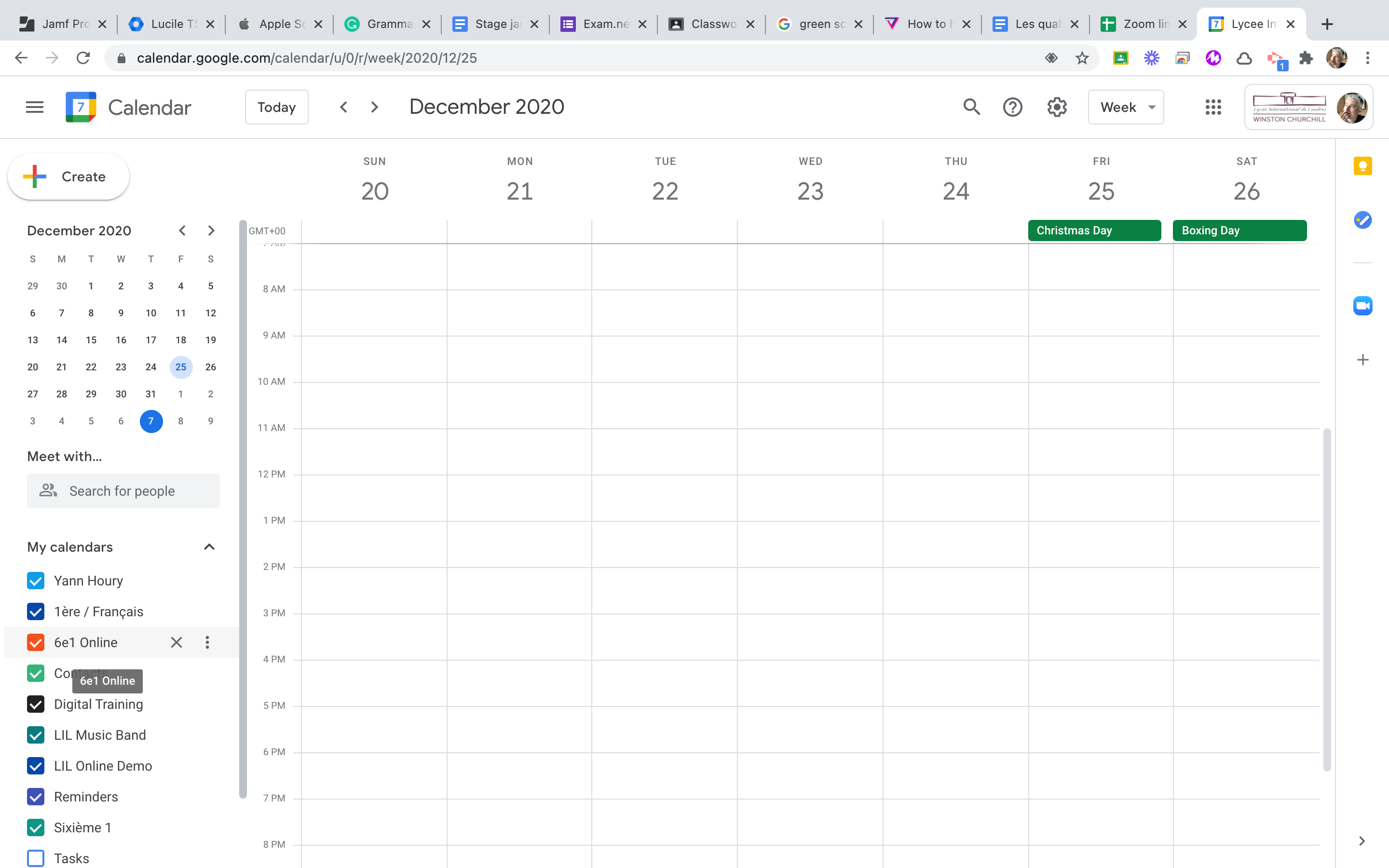Go to next month in mini calendar
The image size is (1389, 868).
click(x=211, y=231)
